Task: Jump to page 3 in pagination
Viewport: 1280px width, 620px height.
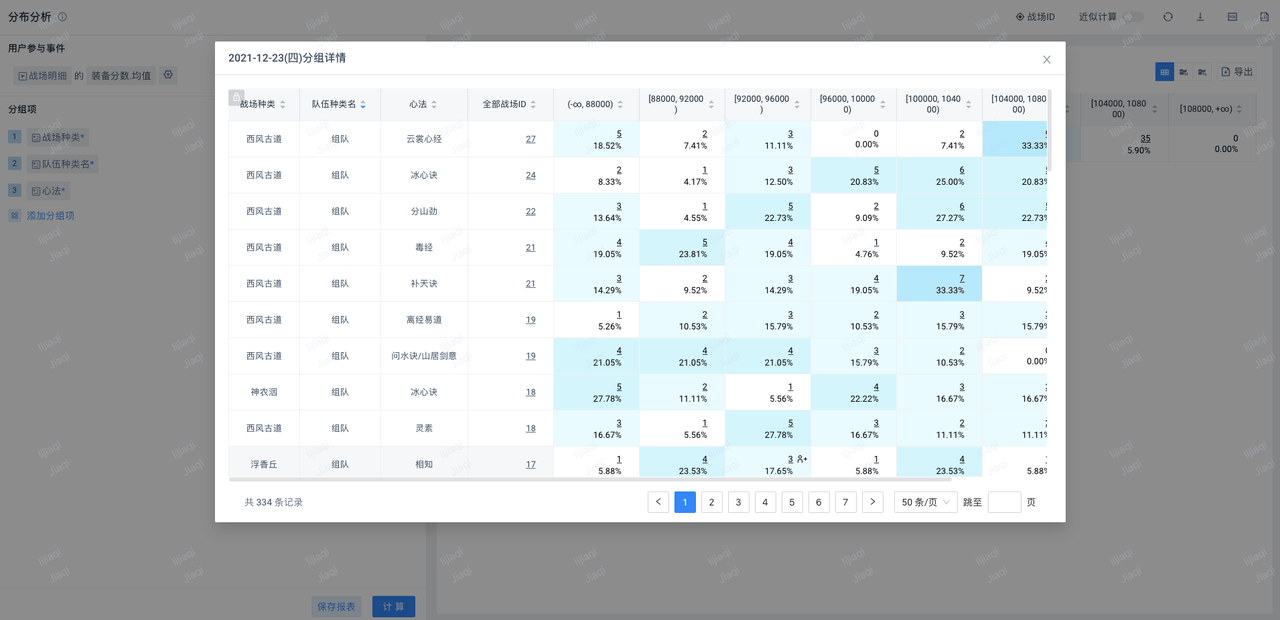Action: point(738,502)
